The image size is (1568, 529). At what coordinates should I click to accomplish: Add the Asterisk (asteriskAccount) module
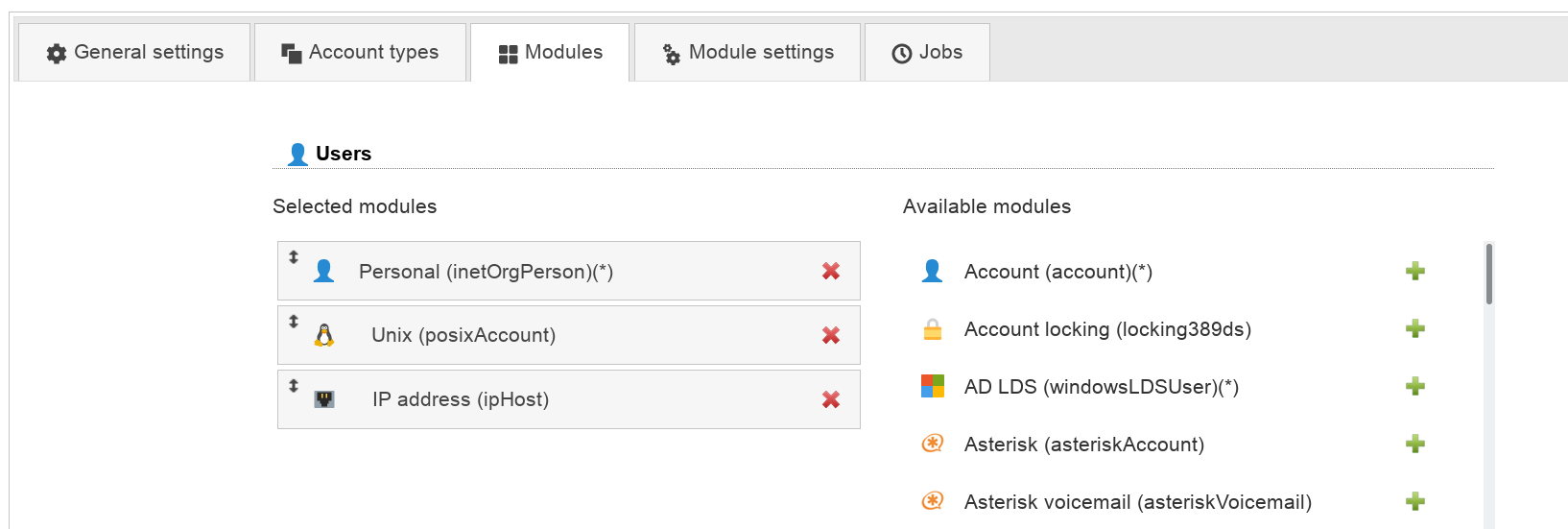click(x=1414, y=445)
